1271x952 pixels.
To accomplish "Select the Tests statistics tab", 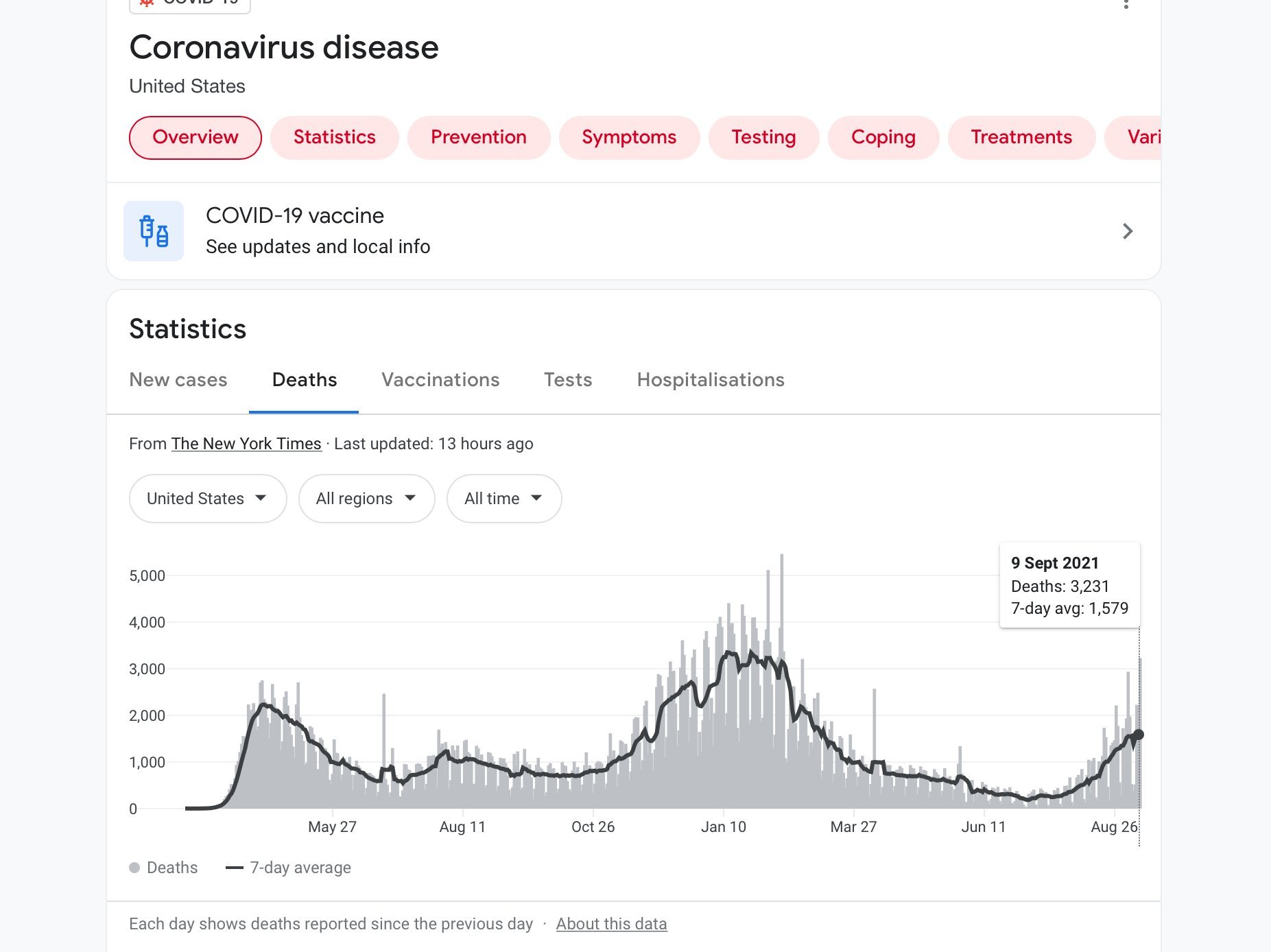I will click(568, 380).
